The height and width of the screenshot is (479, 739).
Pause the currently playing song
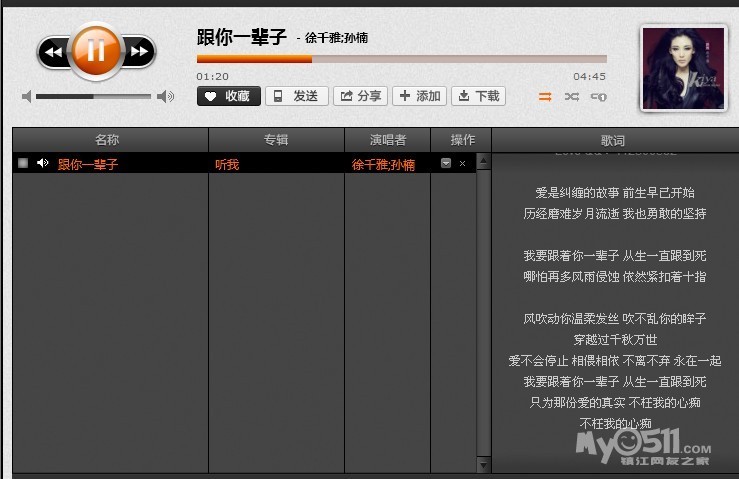pos(96,50)
